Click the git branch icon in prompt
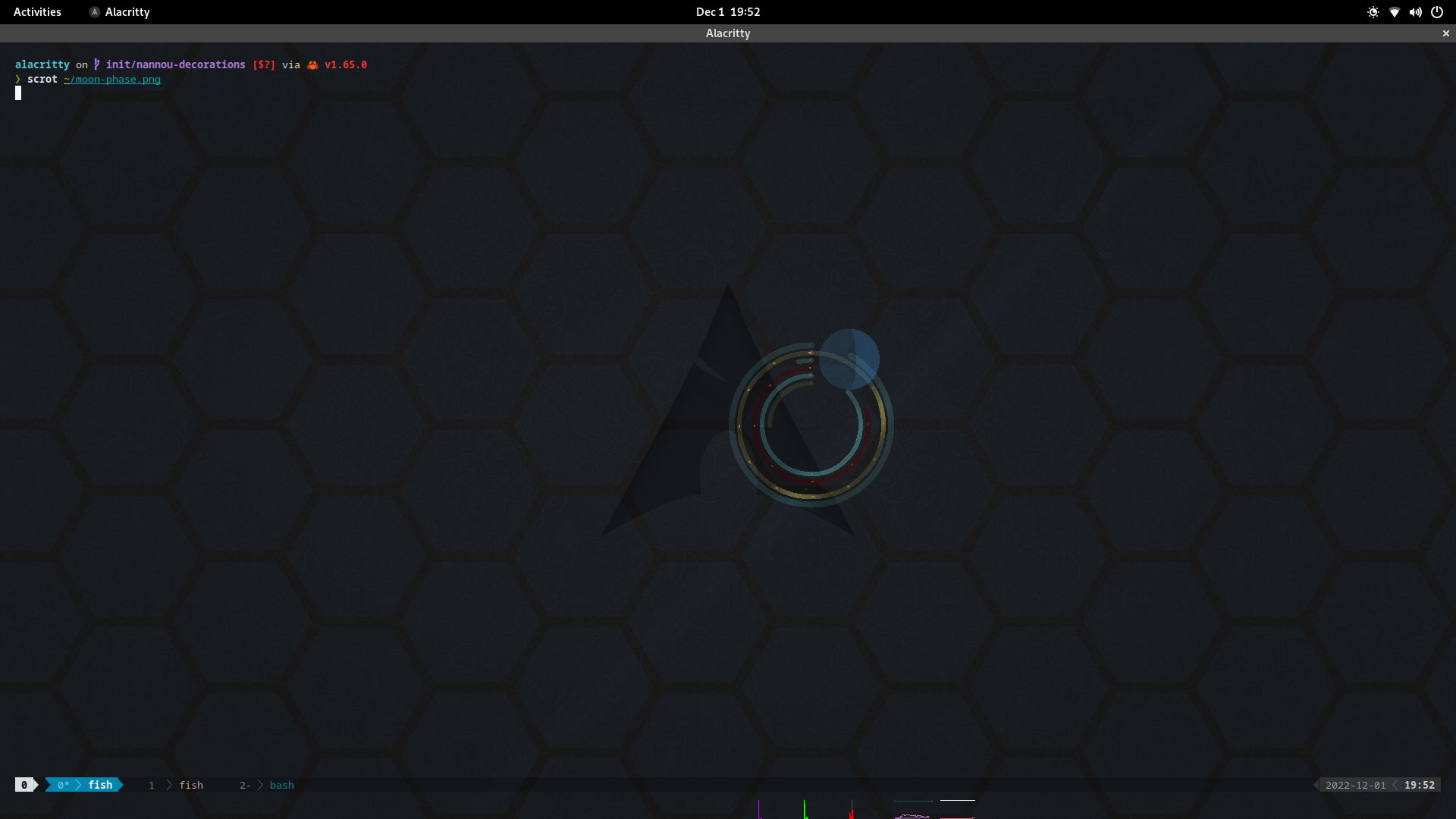The image size is (1456, 819). tap(97, 64)
